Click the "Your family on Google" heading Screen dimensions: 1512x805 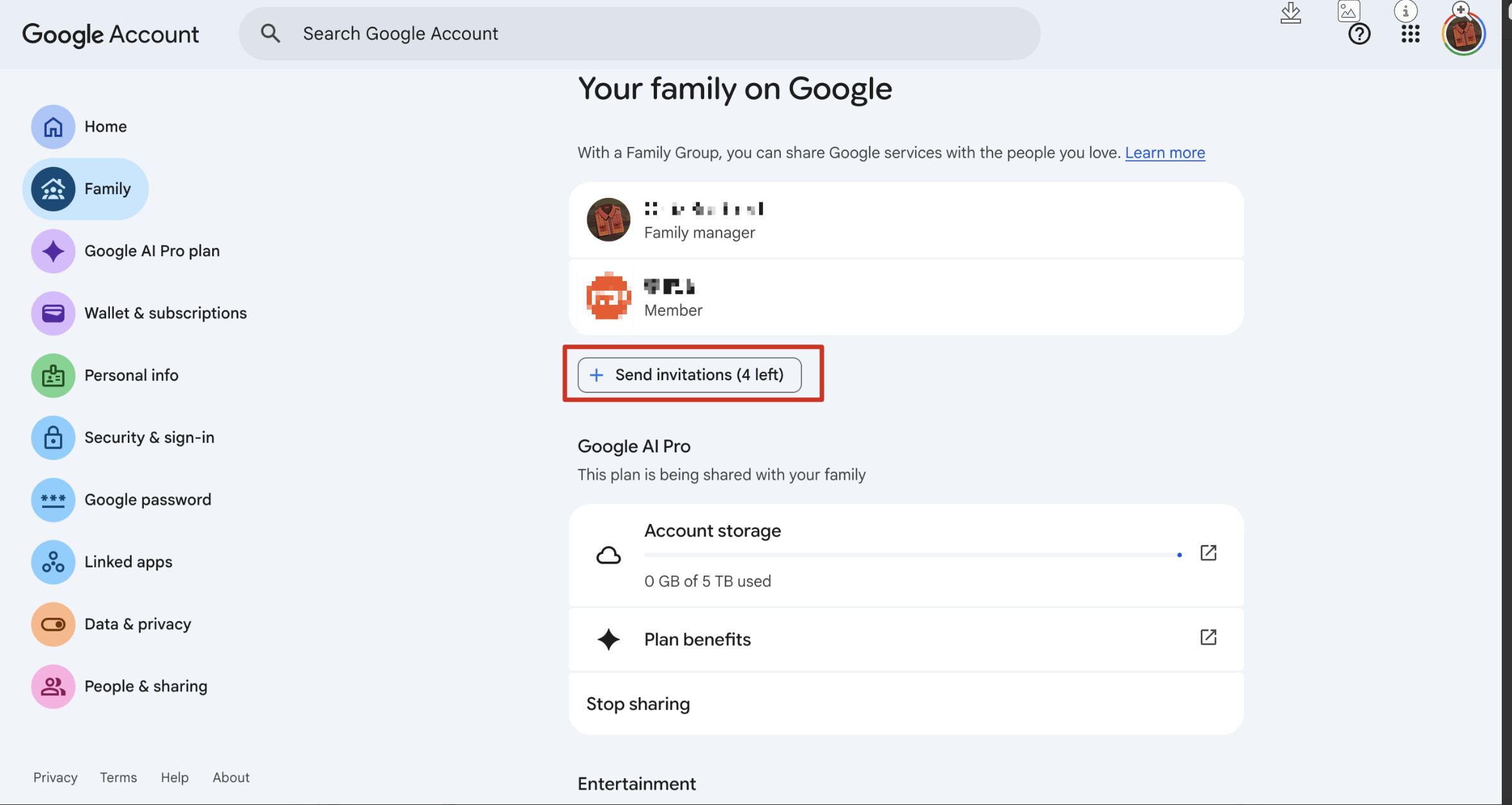pos(735,89)
